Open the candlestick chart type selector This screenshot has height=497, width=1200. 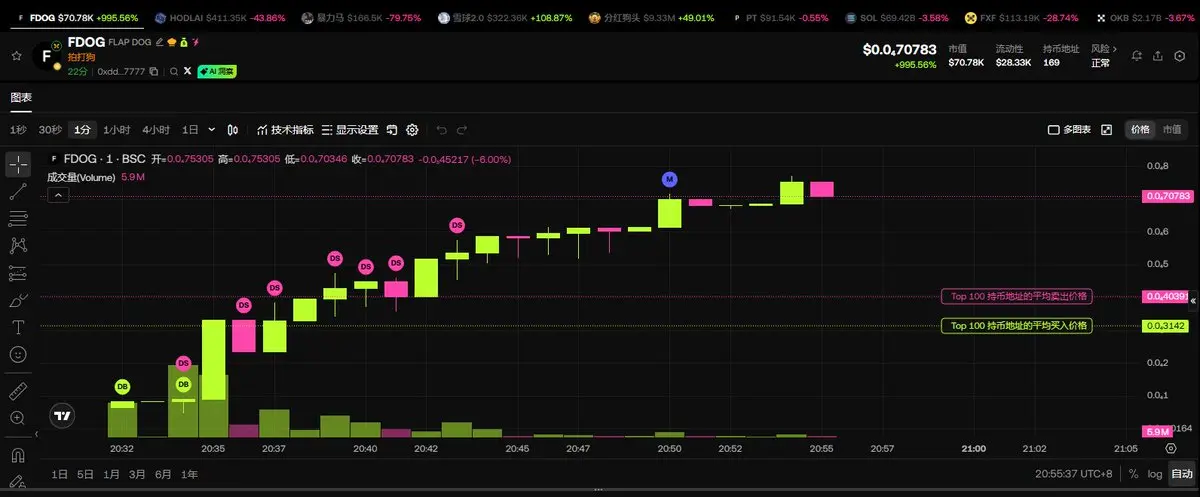coord(233,130)
